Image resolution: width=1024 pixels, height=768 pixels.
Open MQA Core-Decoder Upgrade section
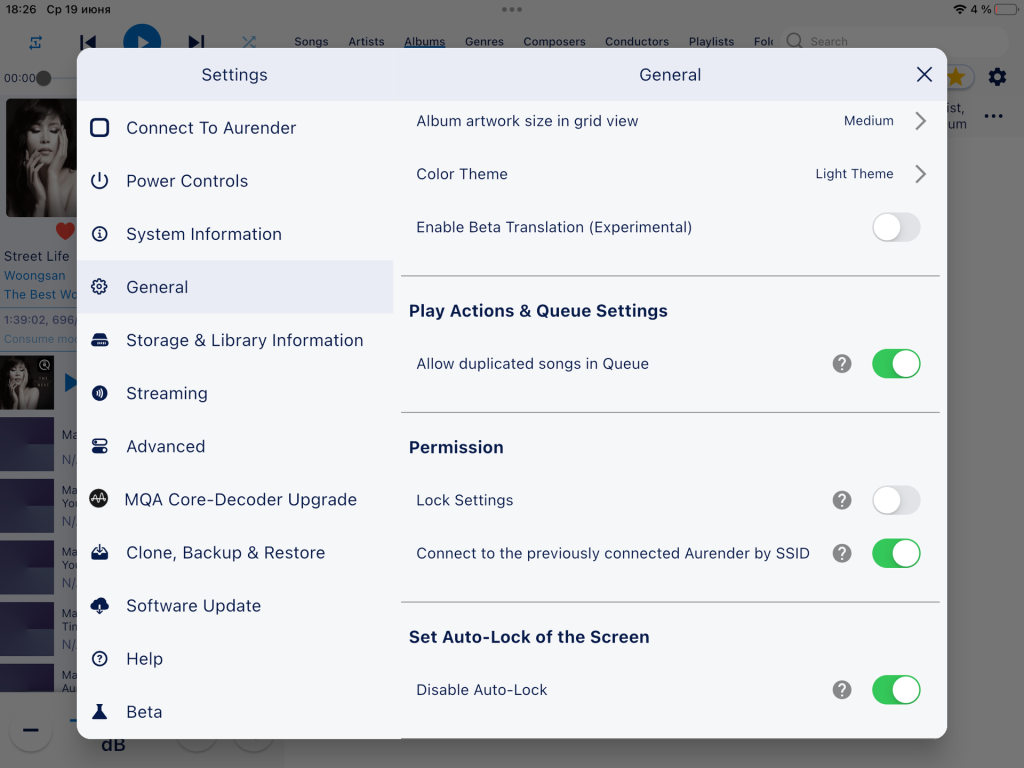(x=235, y=499)
